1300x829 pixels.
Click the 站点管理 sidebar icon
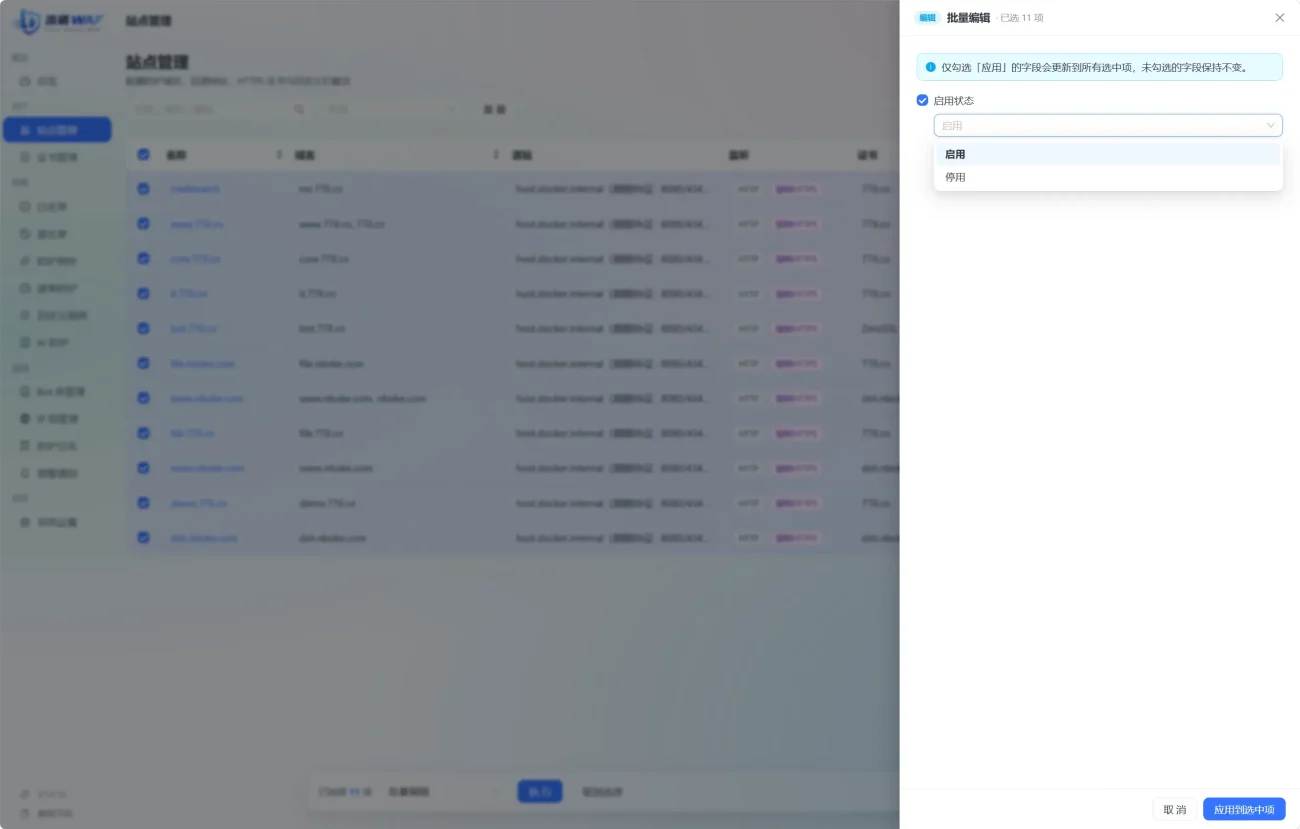25,130
